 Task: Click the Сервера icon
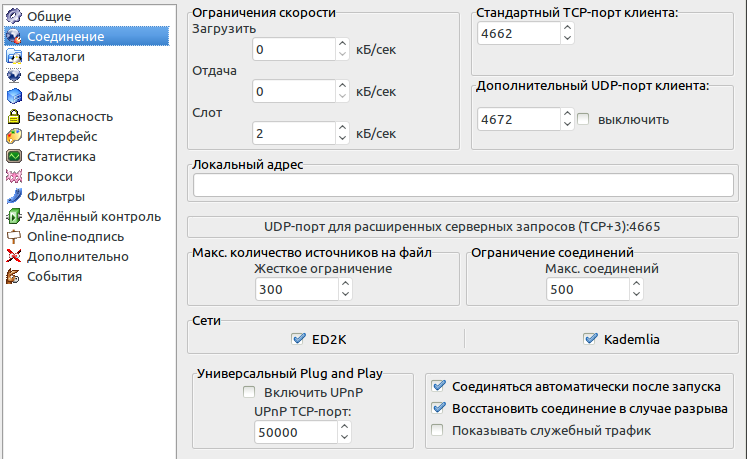pos(14,76)
